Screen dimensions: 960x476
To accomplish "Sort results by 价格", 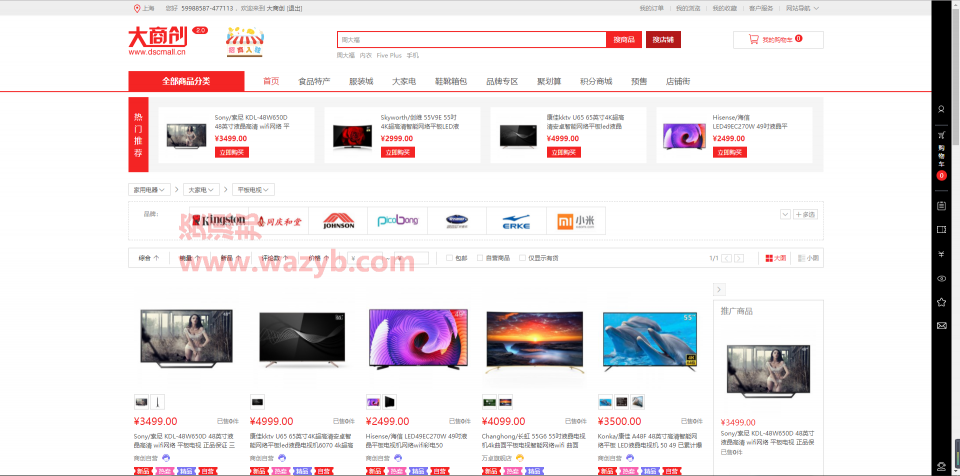I will (x=318, y=258).
